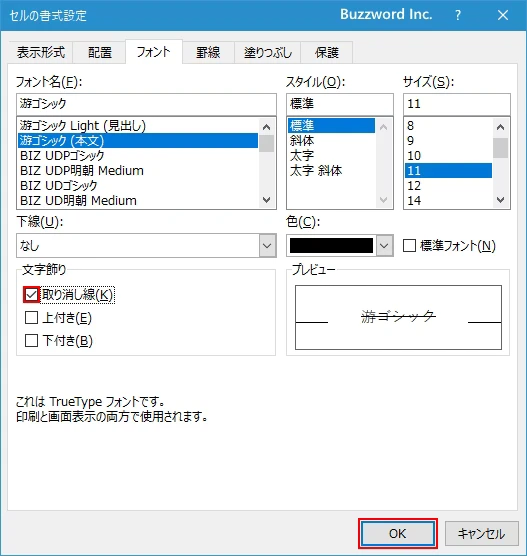527x556 pixels.
Task: Switch to the 表示形式 tab
Action: click(x=40, y=52)
